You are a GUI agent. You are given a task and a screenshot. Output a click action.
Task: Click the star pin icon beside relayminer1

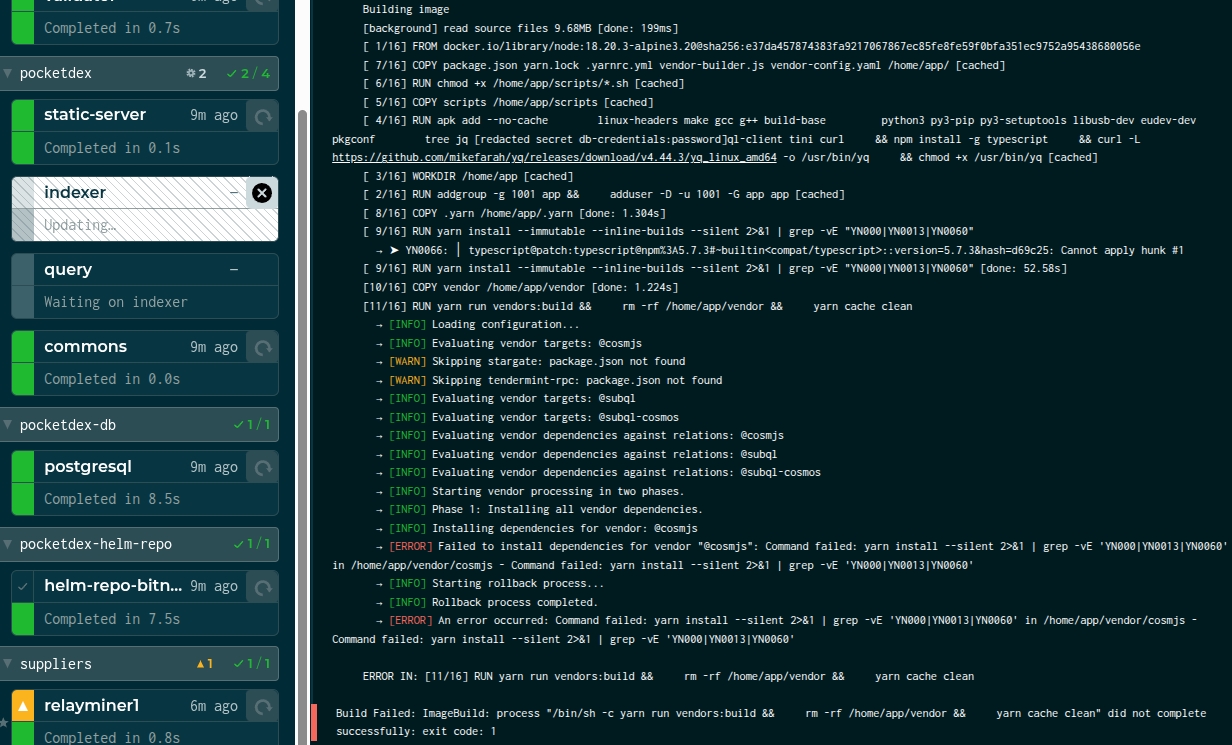[4, 722]
